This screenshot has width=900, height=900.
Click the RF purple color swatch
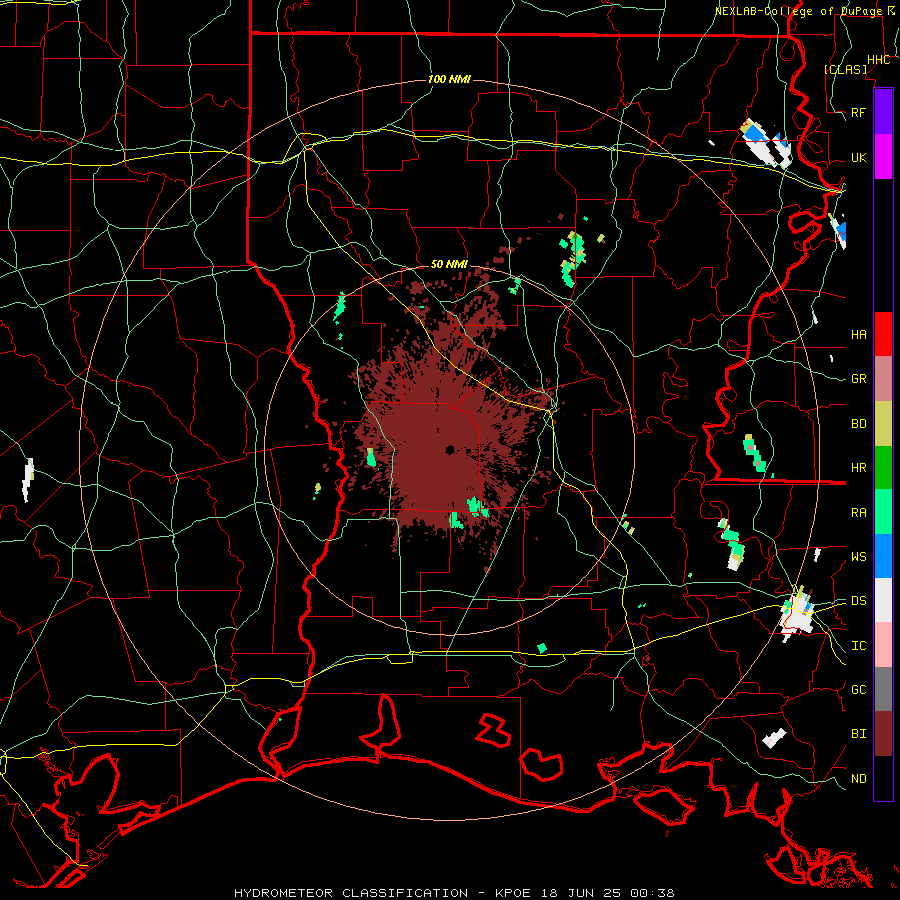click(x=883, y=112)
